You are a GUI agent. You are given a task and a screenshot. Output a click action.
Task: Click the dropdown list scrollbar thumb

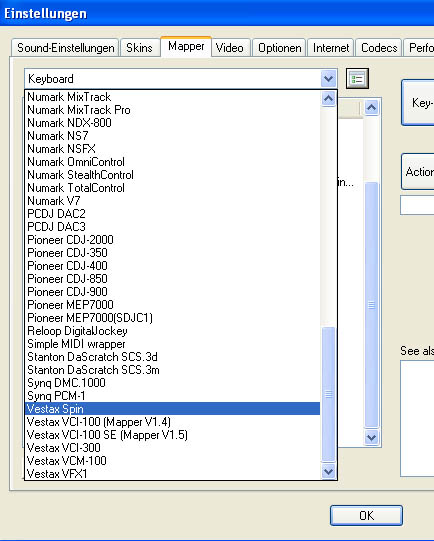click(328, 394)
